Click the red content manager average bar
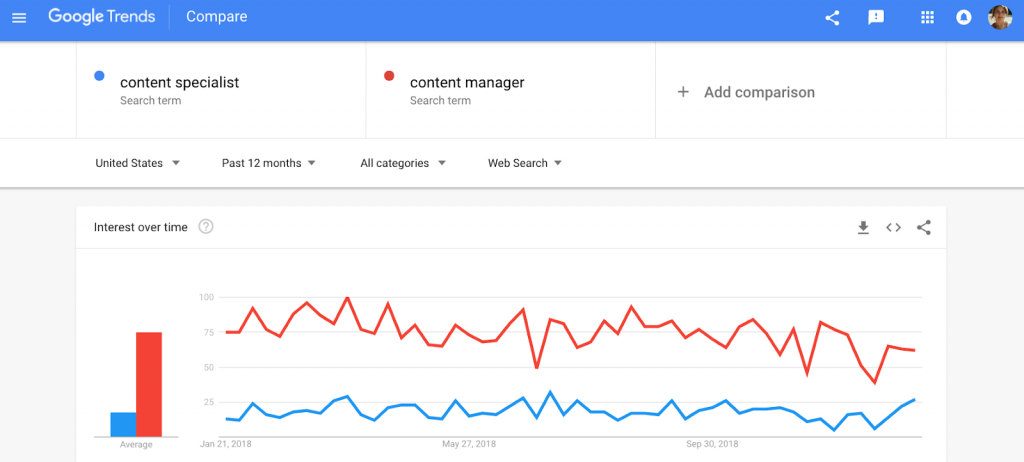Image resolution: width=1024 pixels, height=462 pixels. [x=149, y=384]
